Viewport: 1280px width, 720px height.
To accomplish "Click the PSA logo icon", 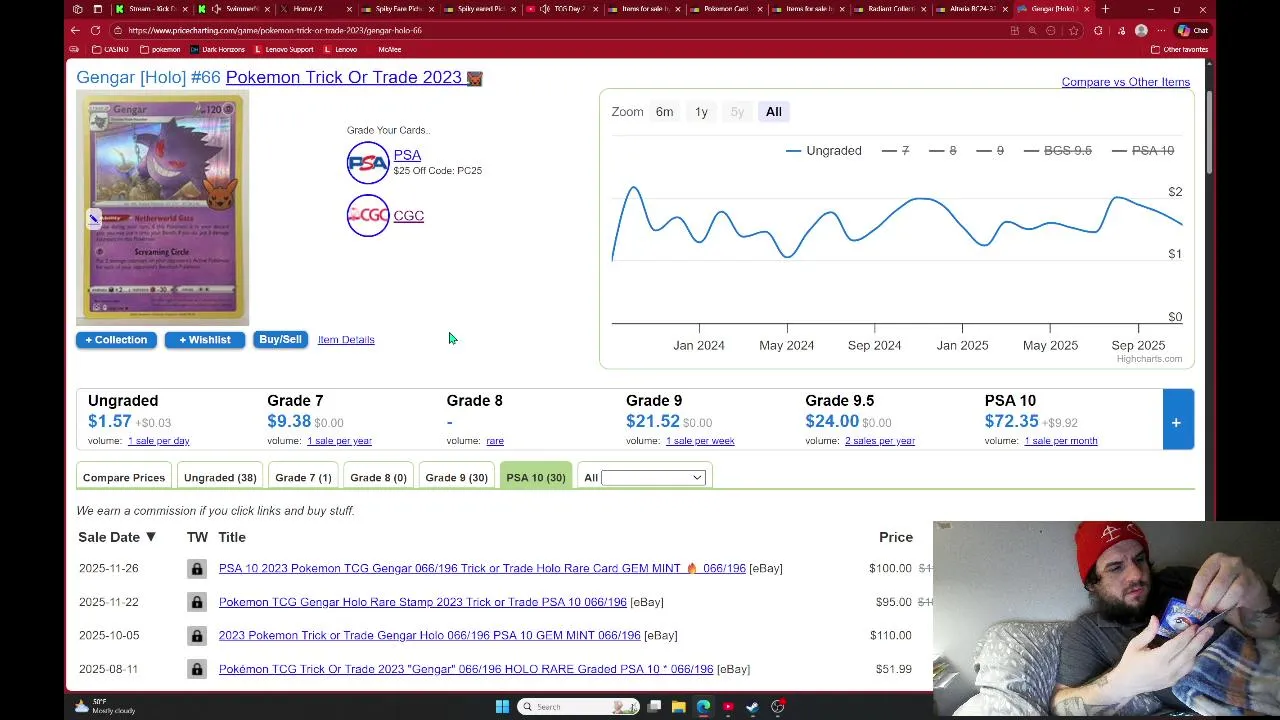I will point(368,163).
